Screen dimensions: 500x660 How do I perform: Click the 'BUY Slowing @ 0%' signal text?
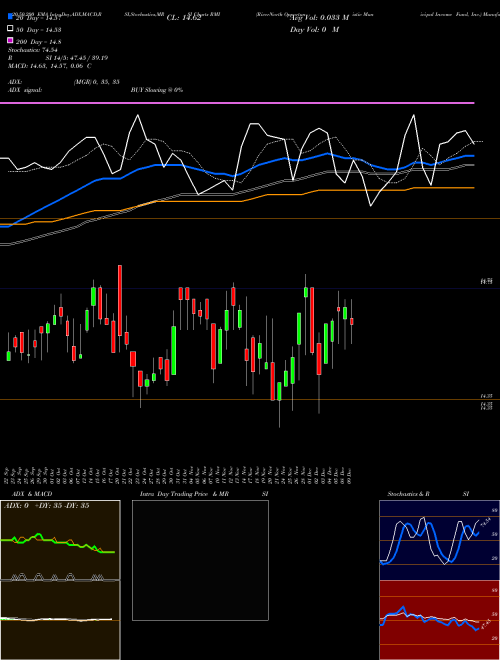tap(157, 90)
